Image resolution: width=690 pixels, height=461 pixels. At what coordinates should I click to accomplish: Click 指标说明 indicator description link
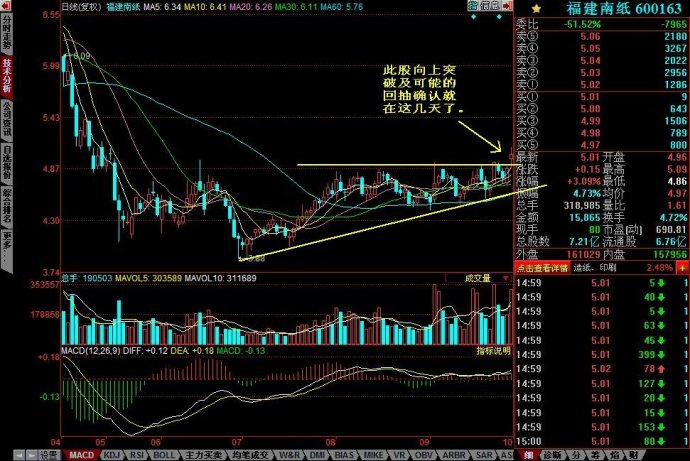coord(493,351)
